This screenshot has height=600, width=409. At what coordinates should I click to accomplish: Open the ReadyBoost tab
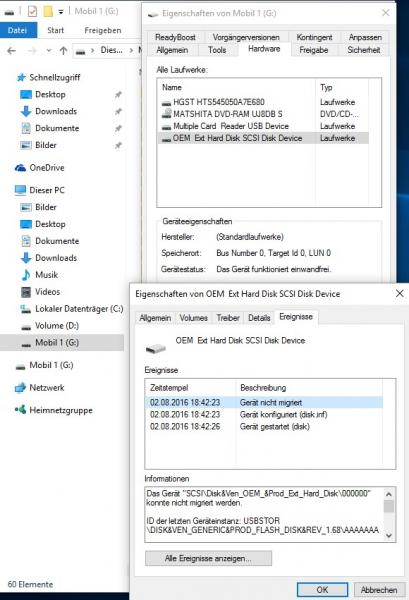pyautogui.click(x=175, y=37)
